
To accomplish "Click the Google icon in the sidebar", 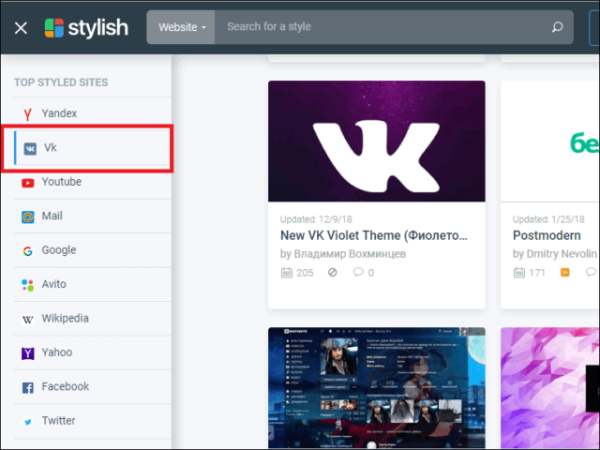I will 28,251.
